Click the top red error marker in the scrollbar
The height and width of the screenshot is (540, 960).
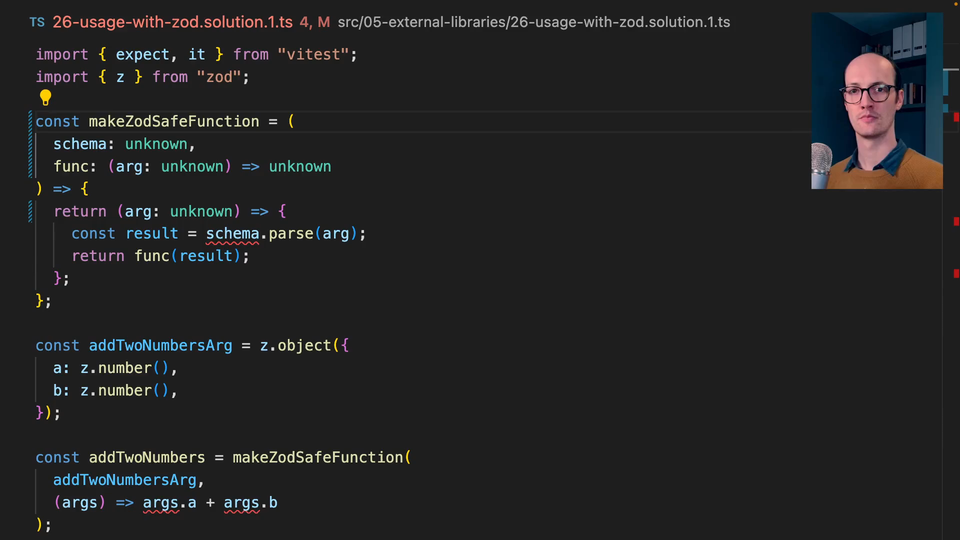(955, 117)
